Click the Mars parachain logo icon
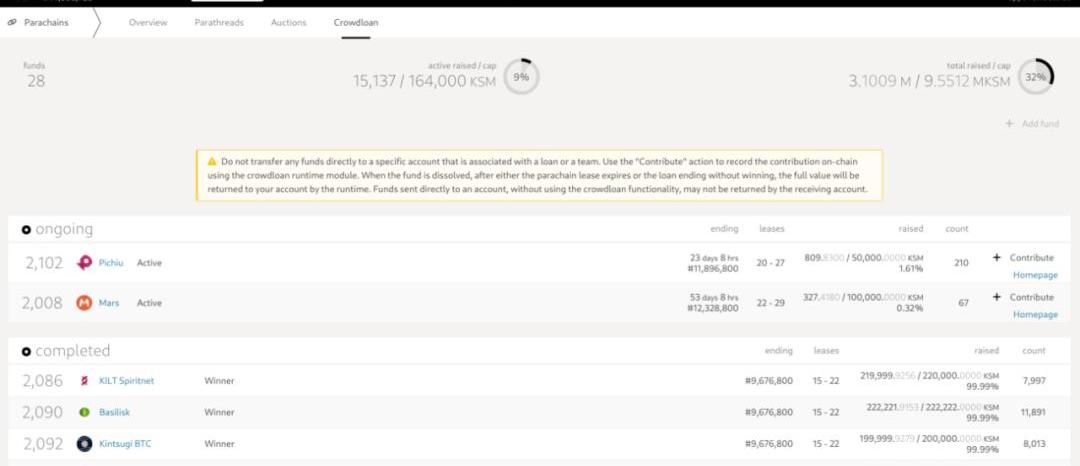This screenshot has width=1080, height=466. 85,303
